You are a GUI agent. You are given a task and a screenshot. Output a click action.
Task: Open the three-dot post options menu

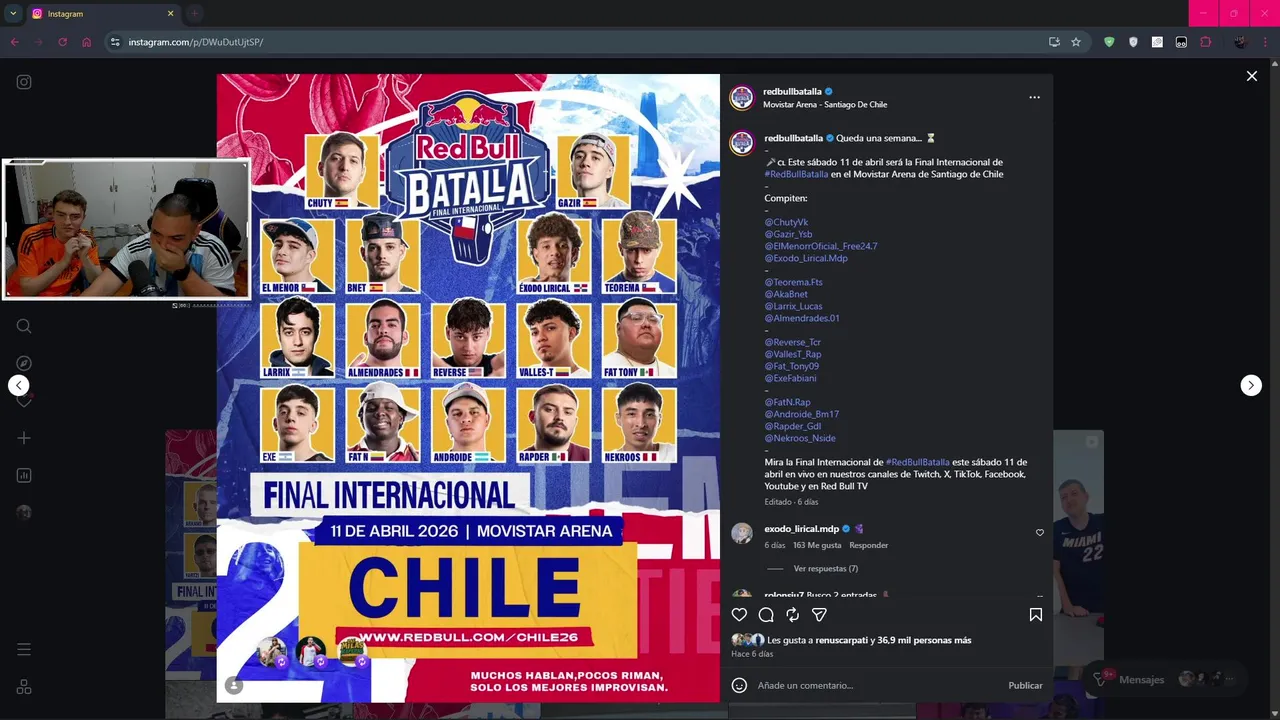tap(1034, 97)
